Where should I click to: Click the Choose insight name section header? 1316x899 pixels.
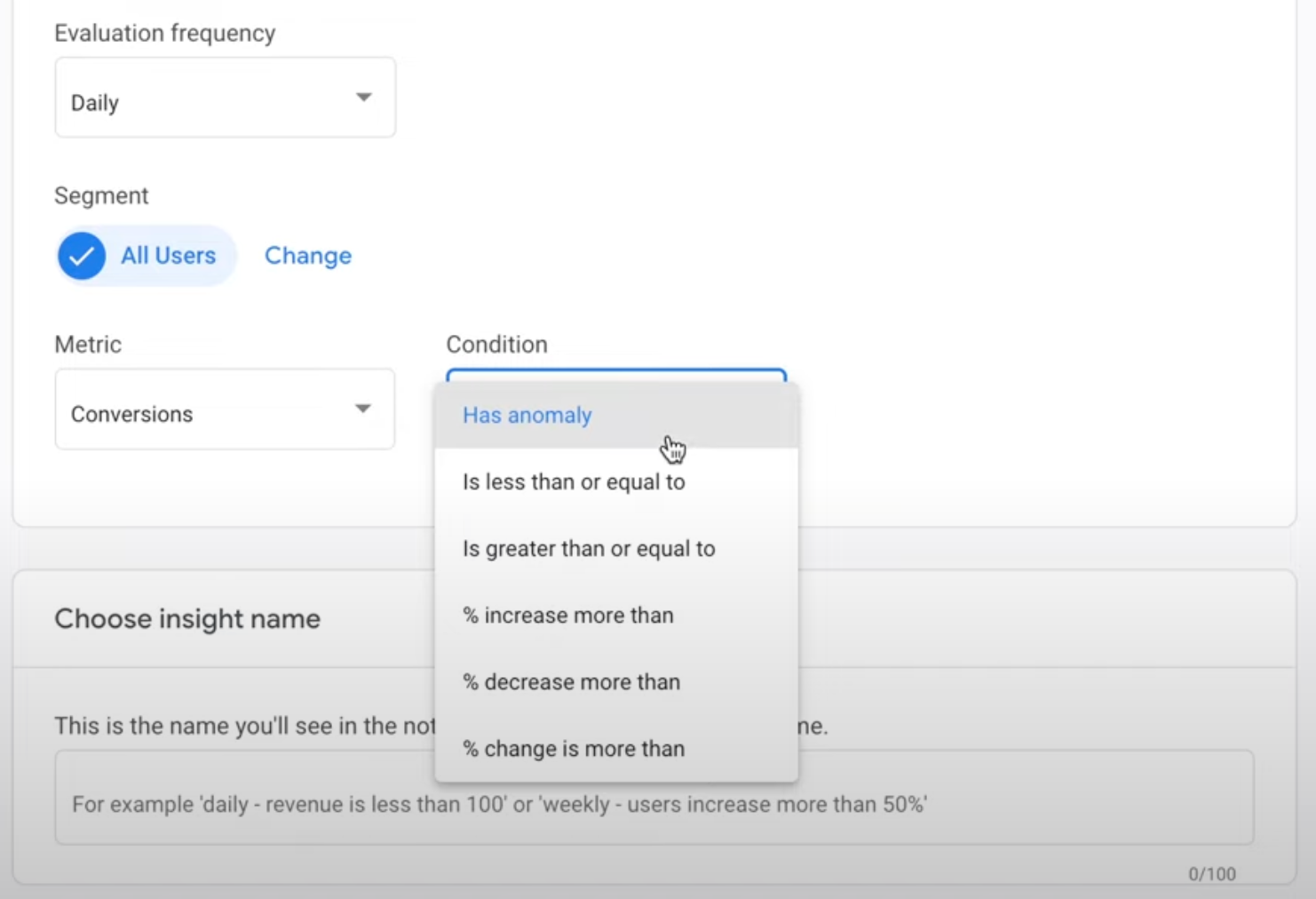click(187, 618)
